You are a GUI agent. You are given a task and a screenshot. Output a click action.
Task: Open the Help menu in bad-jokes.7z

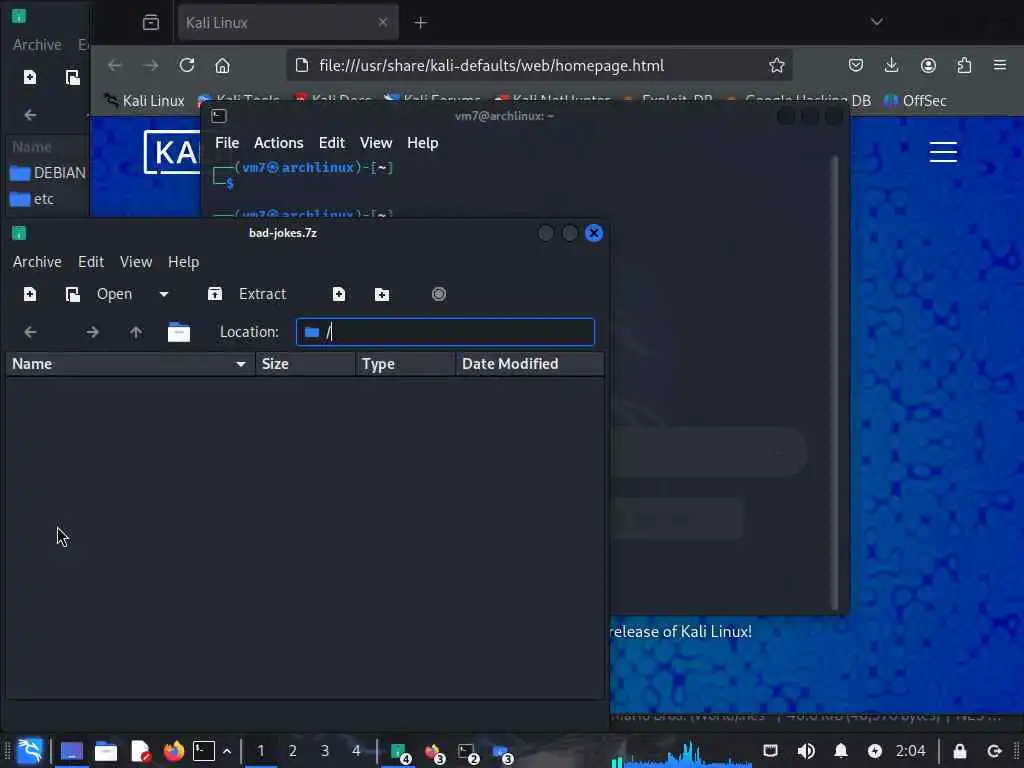[184, 262]
